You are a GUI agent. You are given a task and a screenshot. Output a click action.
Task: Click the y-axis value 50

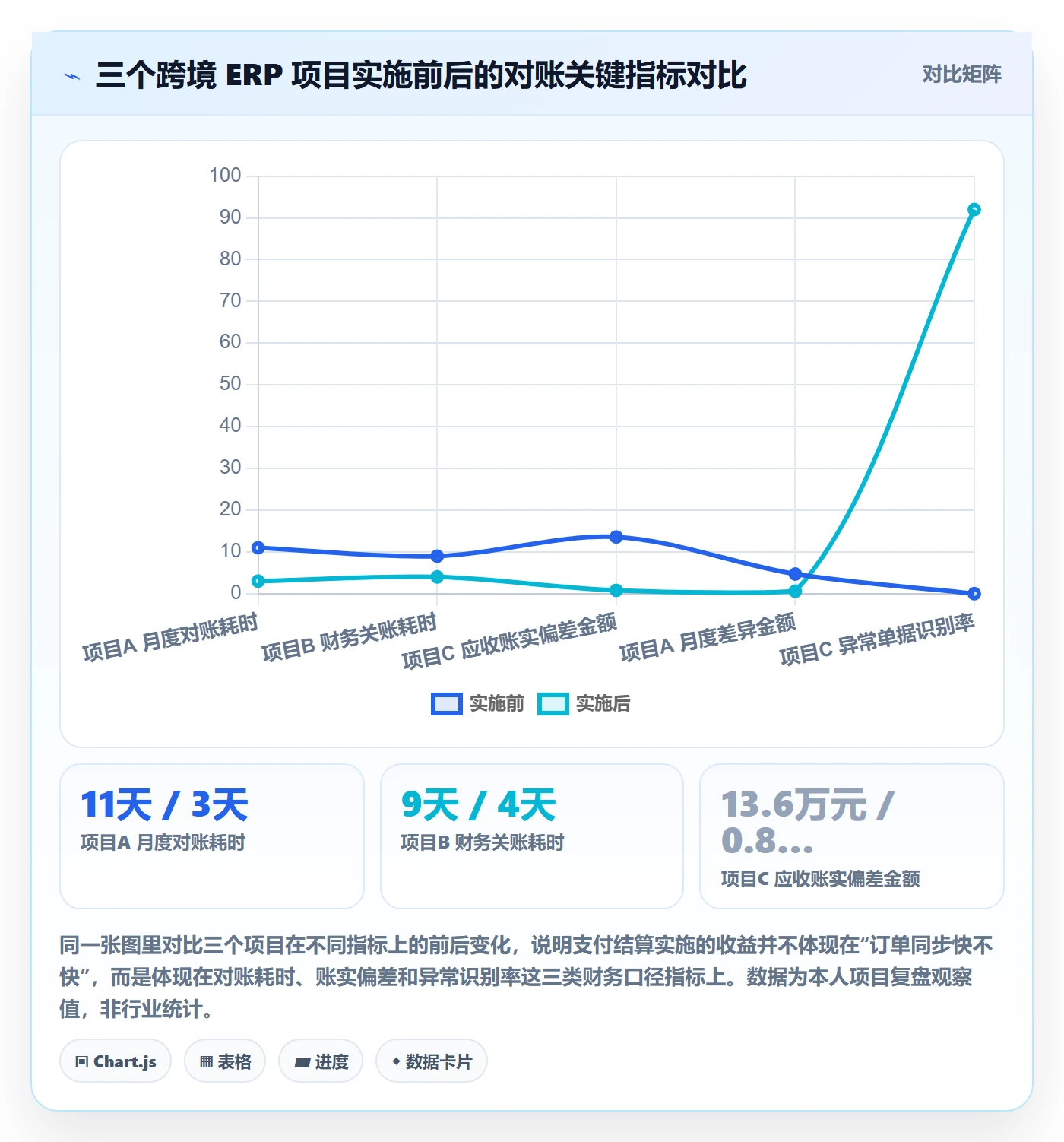230,384
